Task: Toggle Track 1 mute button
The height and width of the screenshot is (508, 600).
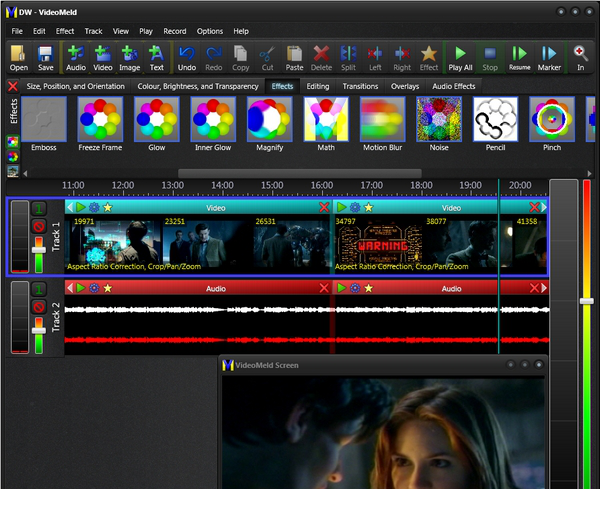Action: click(39, 226)
